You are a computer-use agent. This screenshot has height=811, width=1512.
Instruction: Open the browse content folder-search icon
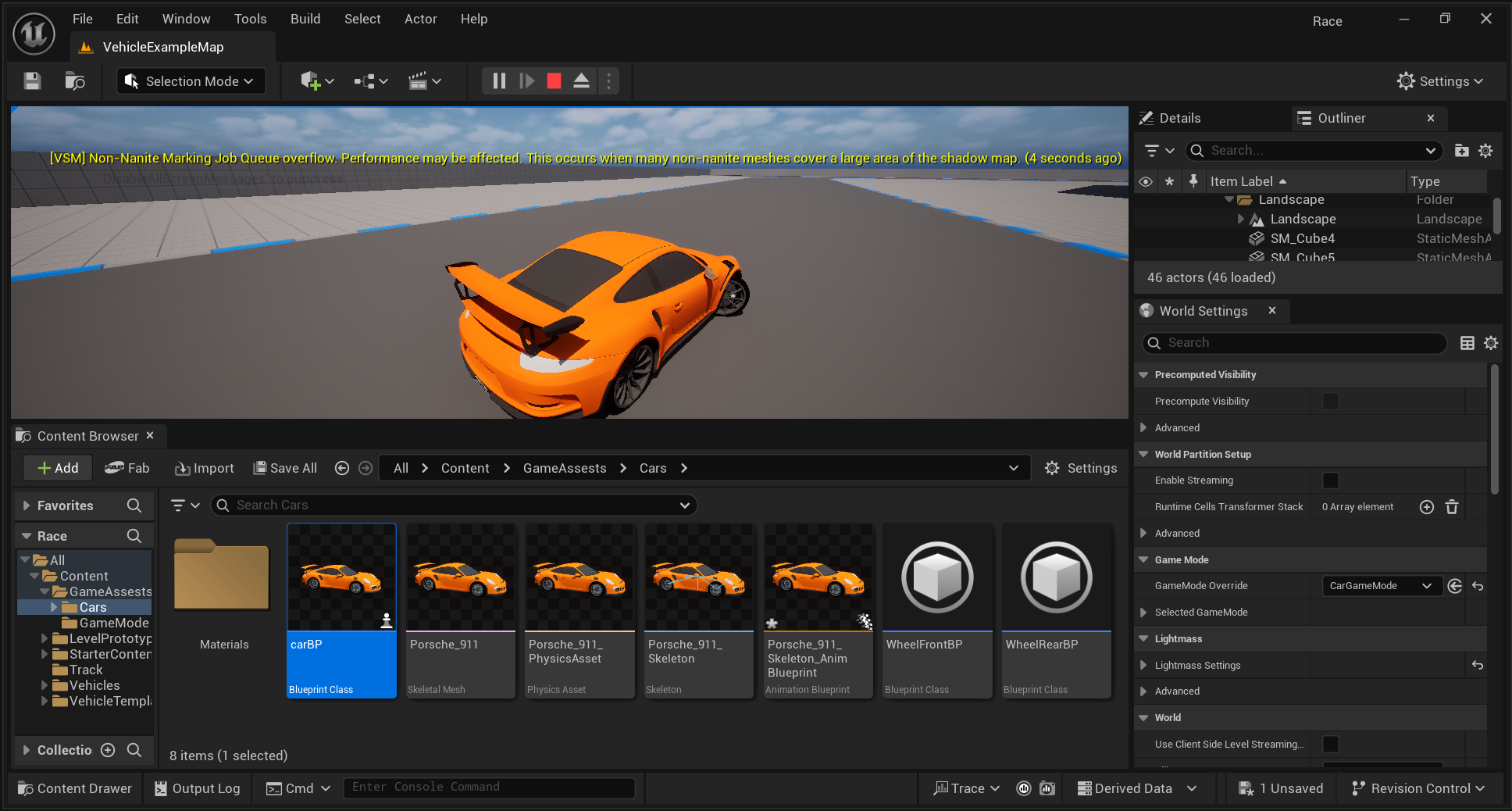(x=75, y=81)
